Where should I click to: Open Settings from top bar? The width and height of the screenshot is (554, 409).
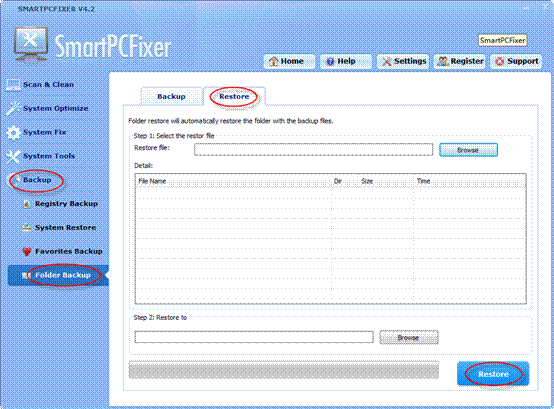pyautogui.click(x=403, y=61)
